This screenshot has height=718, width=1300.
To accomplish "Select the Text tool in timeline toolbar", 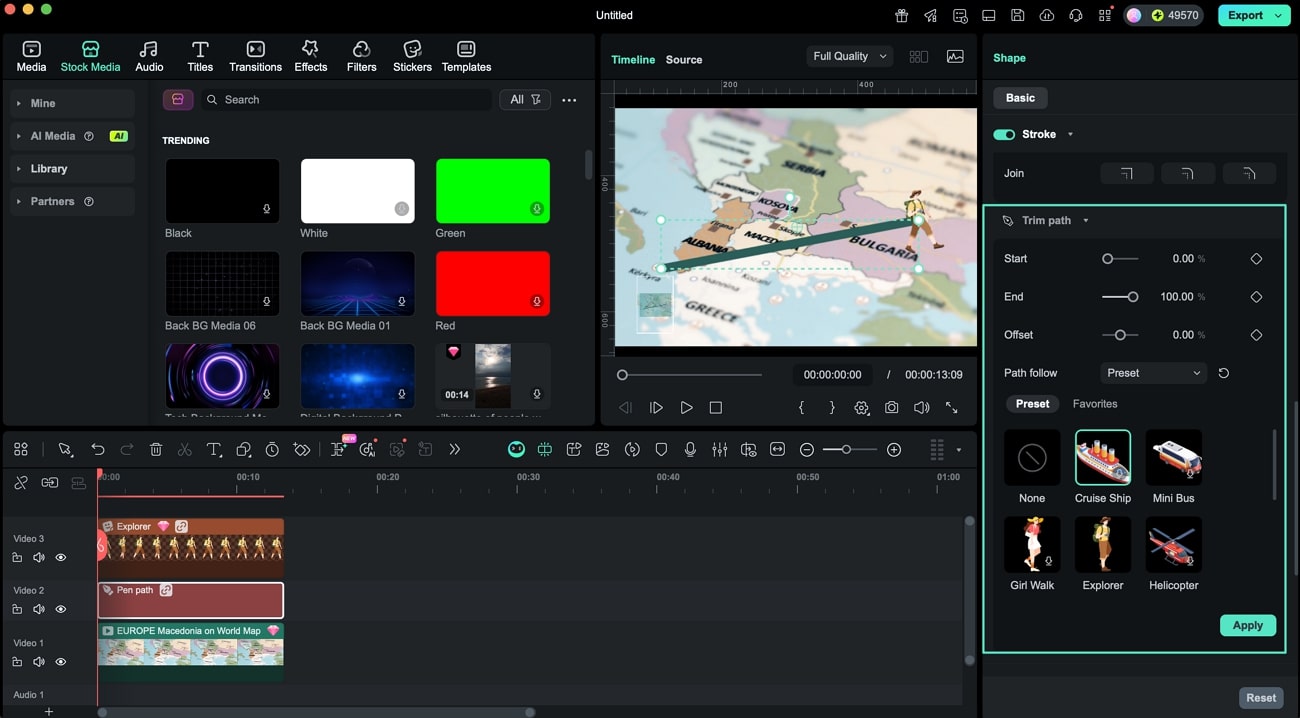I will 214,450.
